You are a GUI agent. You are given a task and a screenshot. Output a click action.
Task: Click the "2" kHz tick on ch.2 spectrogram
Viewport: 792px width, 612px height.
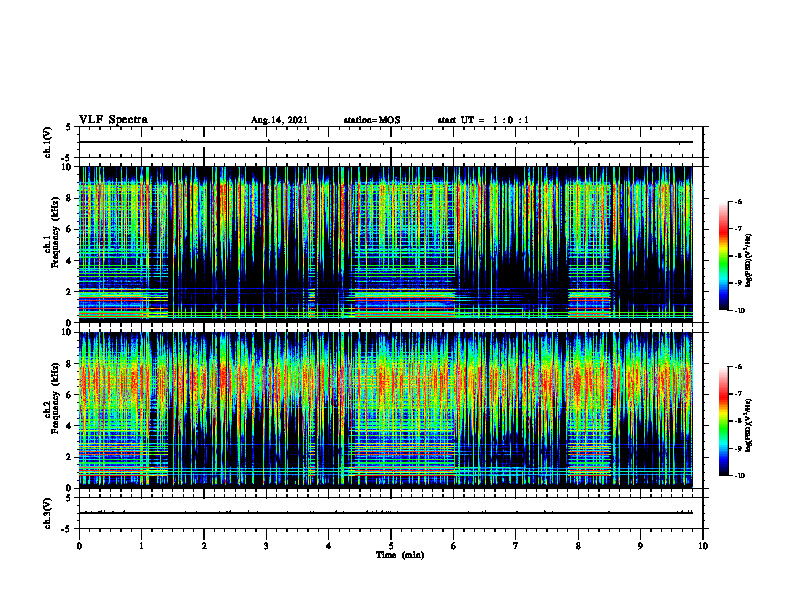click(70, 457)
